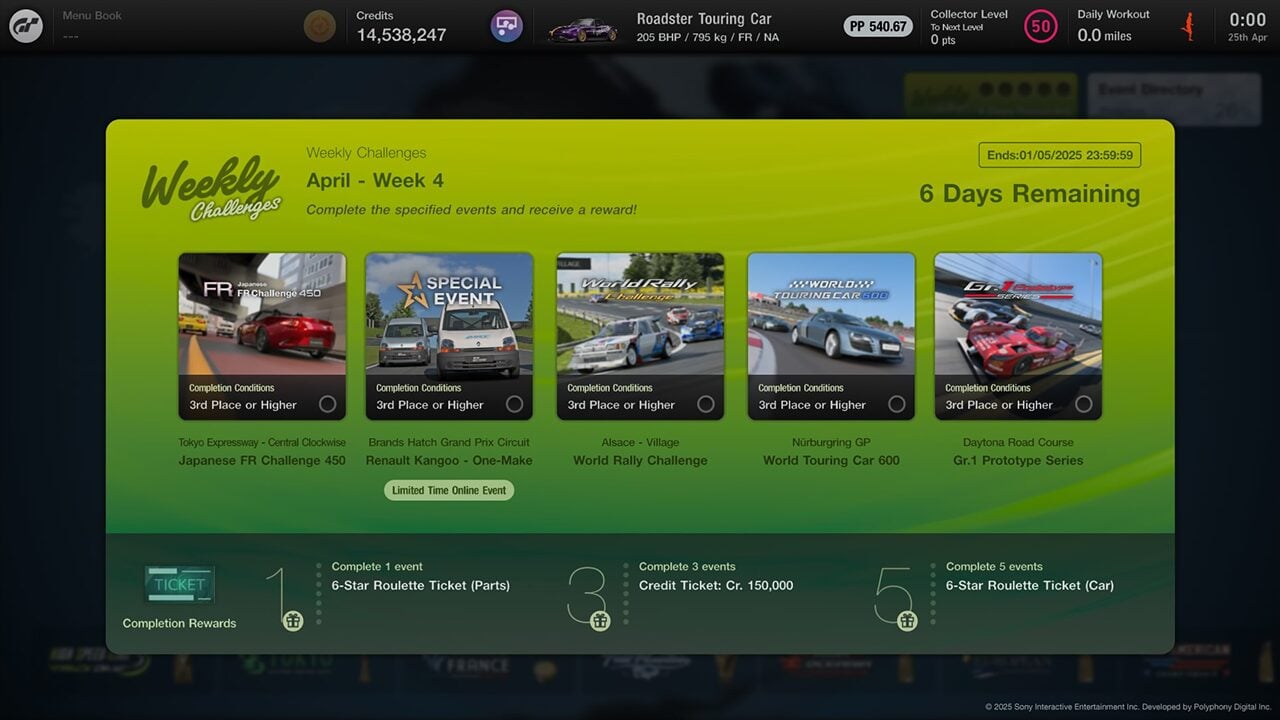This screenshot has height=720, width=1280.
Task: Click the Gr.1 Prototype Series title text
Action: point(1018,460)
